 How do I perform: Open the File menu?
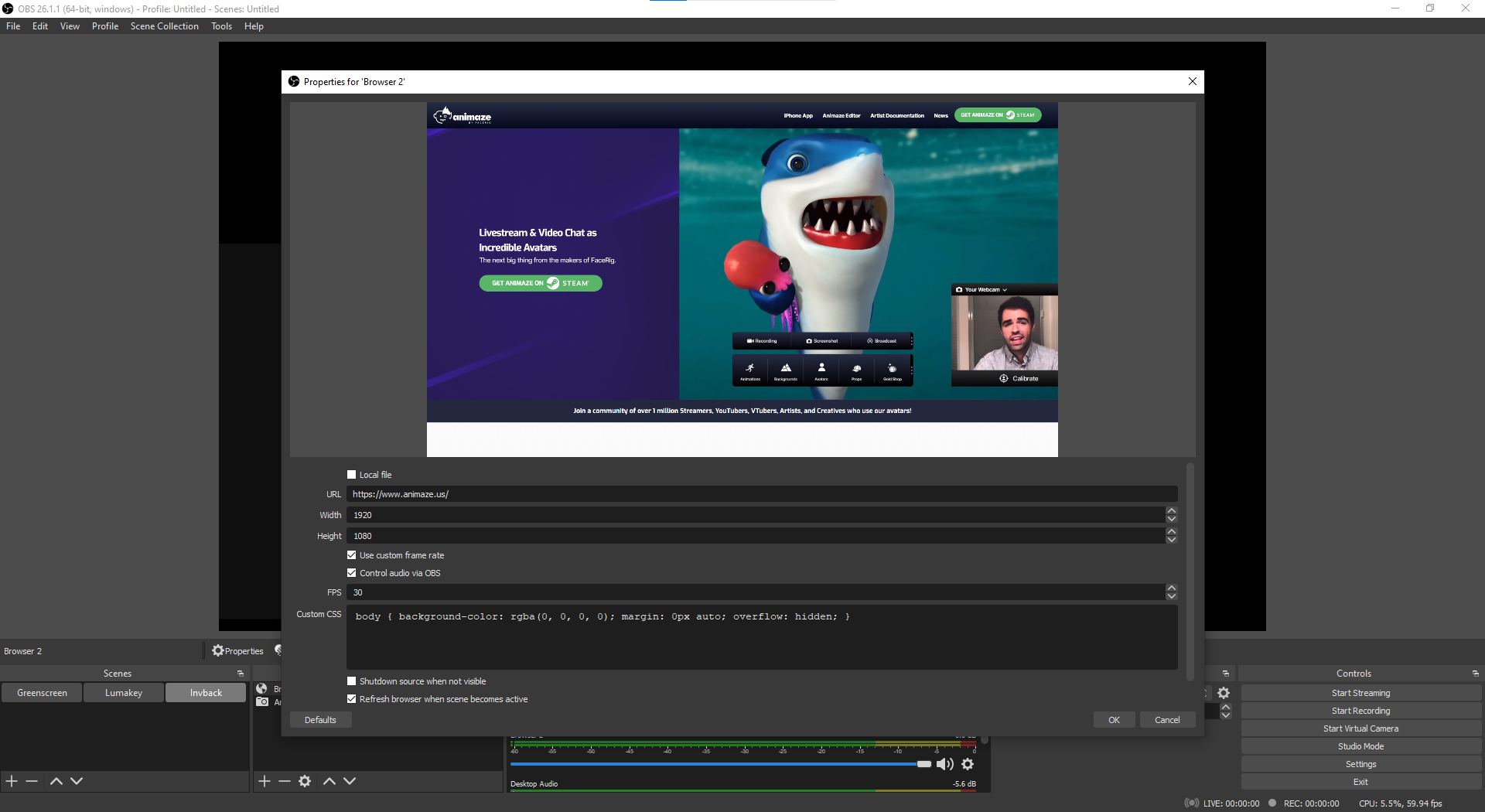[13, 26]
